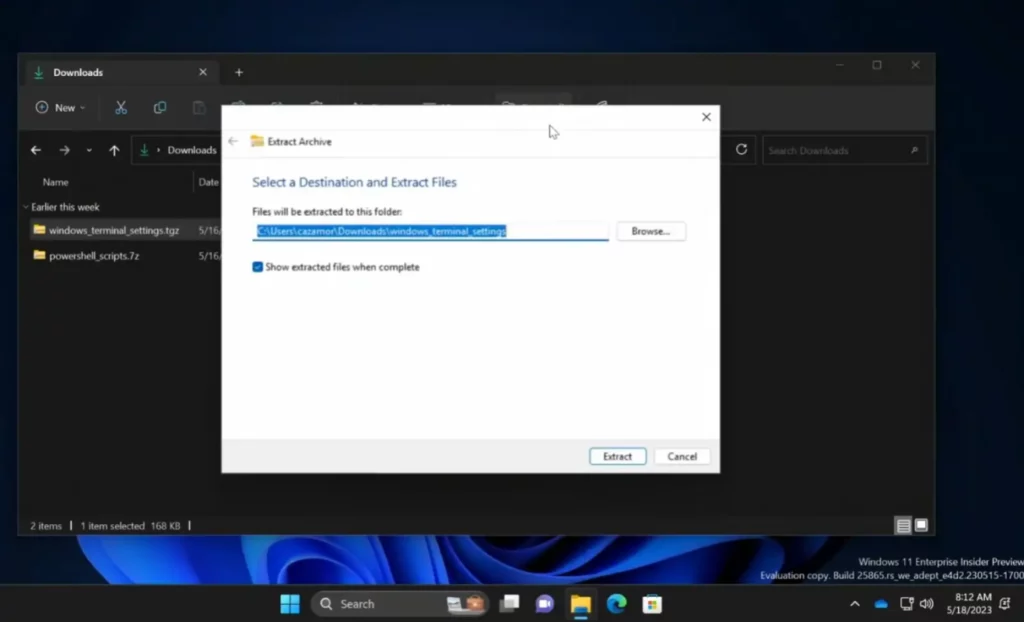
Task: Select the Cut icon in the Explorer toolbar
Action: 120,107
